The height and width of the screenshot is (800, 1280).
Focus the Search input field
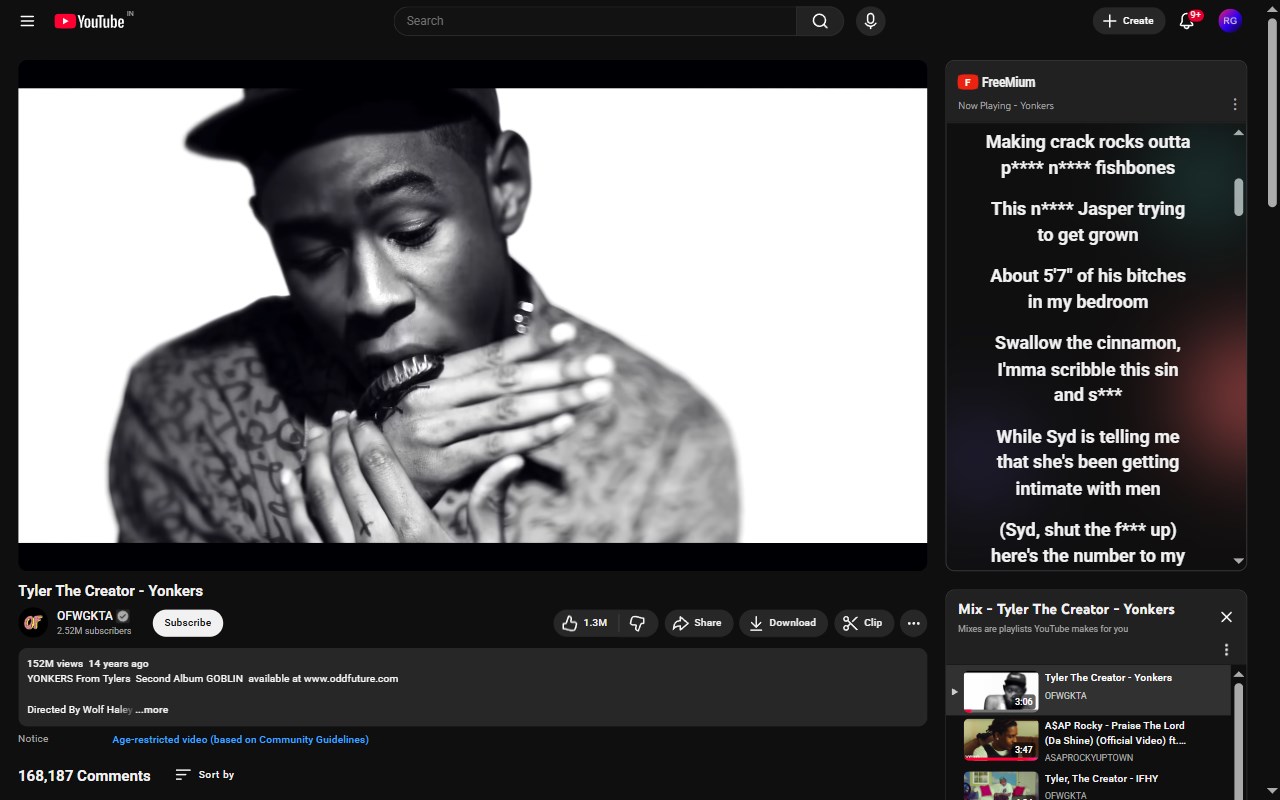[595, 21]
